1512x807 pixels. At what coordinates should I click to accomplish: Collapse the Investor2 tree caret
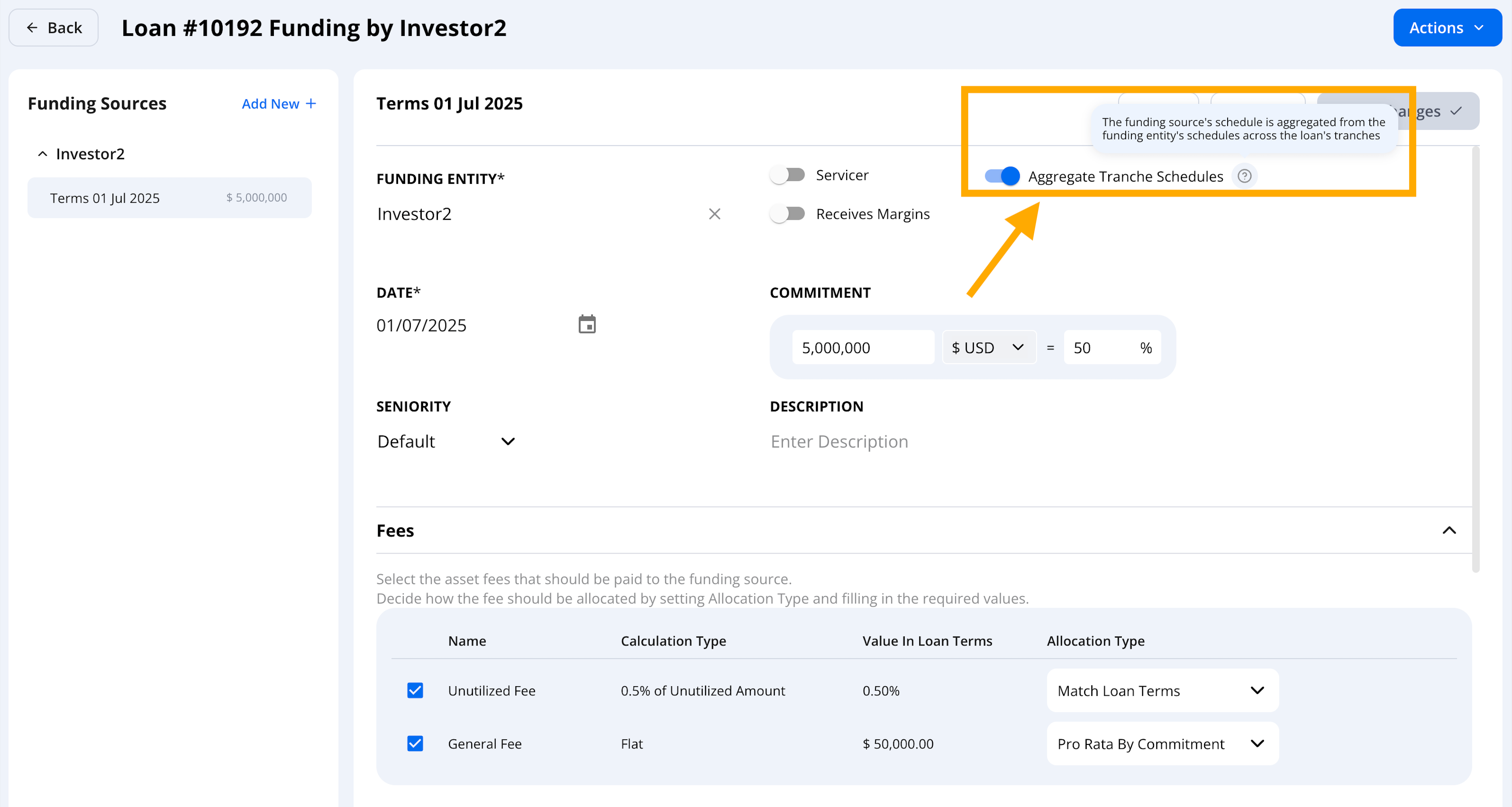(x=42, y=154)
